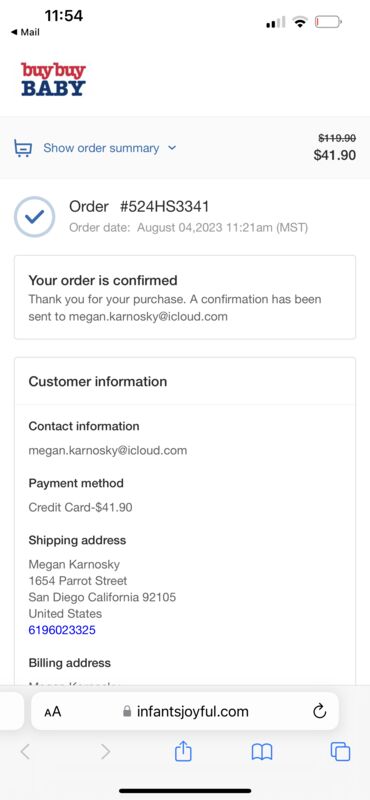Tap the Safari share icon

coord(183,751)
